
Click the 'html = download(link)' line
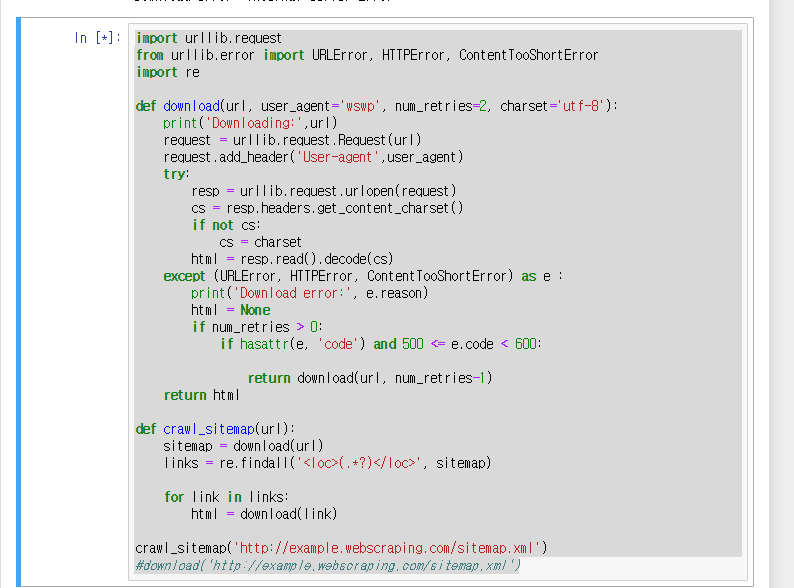(264, 514)
